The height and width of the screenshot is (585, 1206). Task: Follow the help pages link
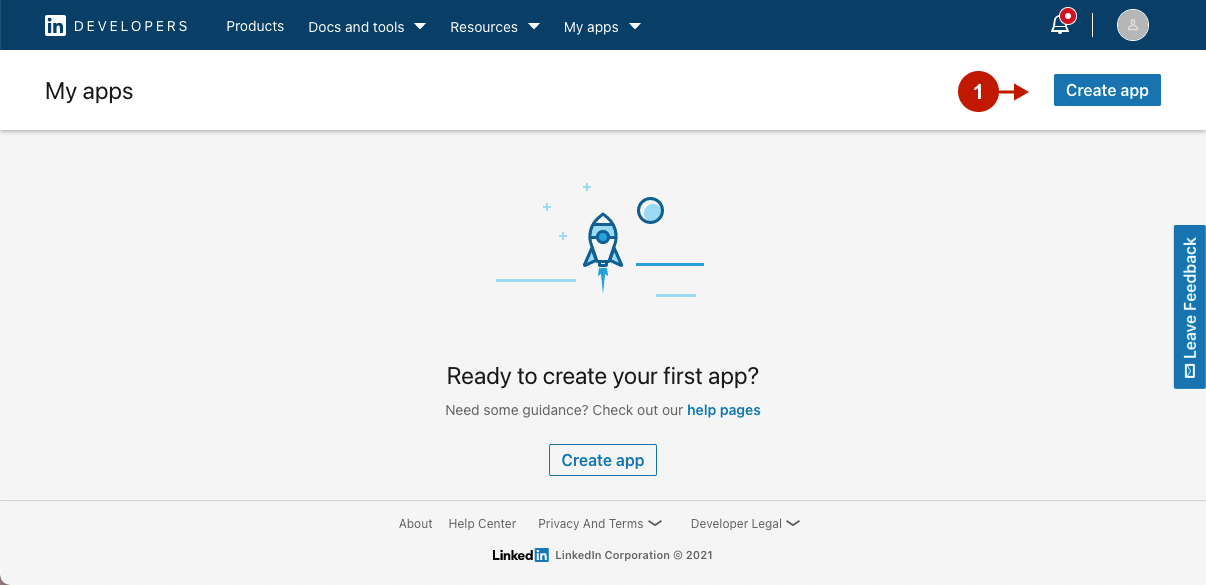coord(723,410)
